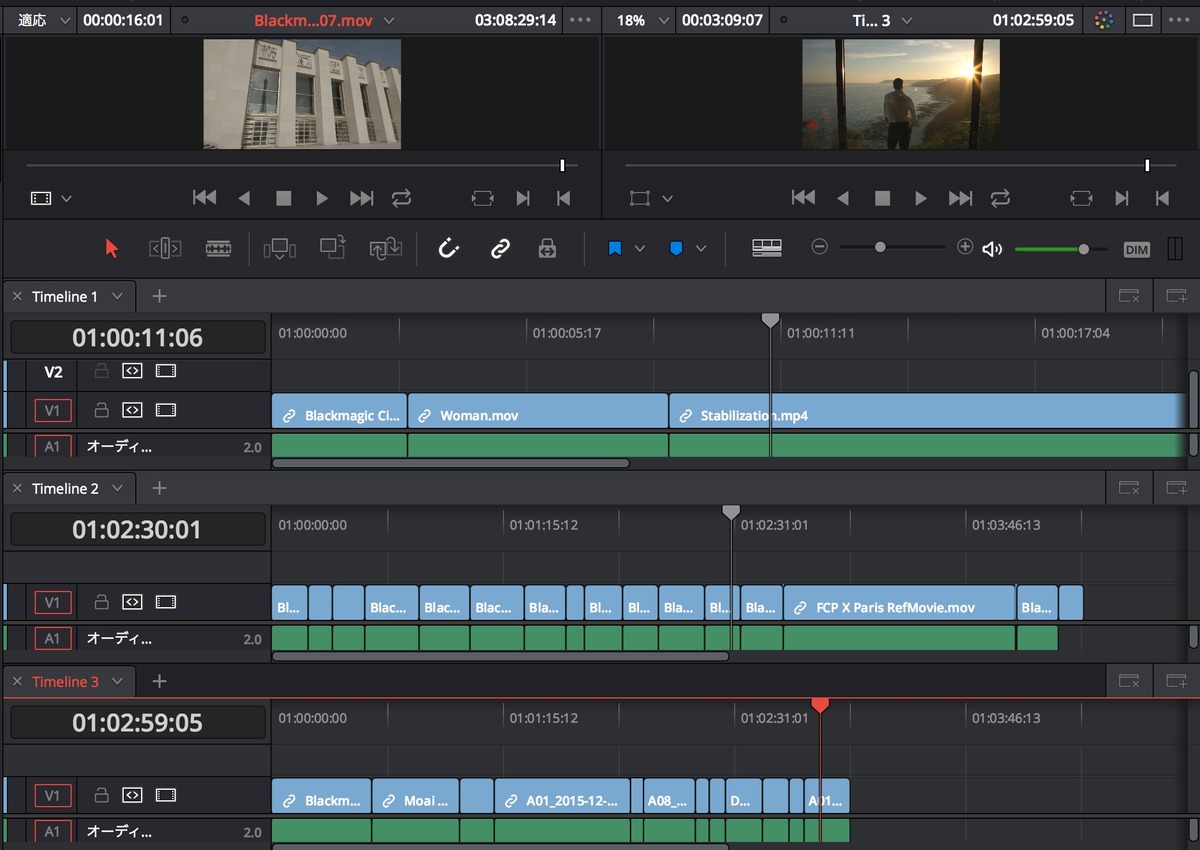Toggle auto-select on Timeline 2's V1 track
1200x850 pixels.
pyautogui.click(x=131, y=602)
